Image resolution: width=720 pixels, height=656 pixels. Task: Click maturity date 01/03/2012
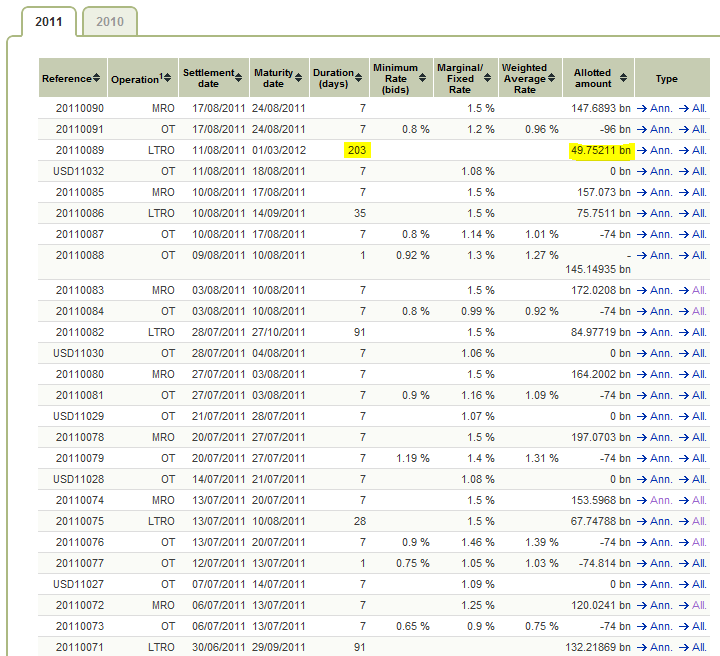click(x=279, y=151)
